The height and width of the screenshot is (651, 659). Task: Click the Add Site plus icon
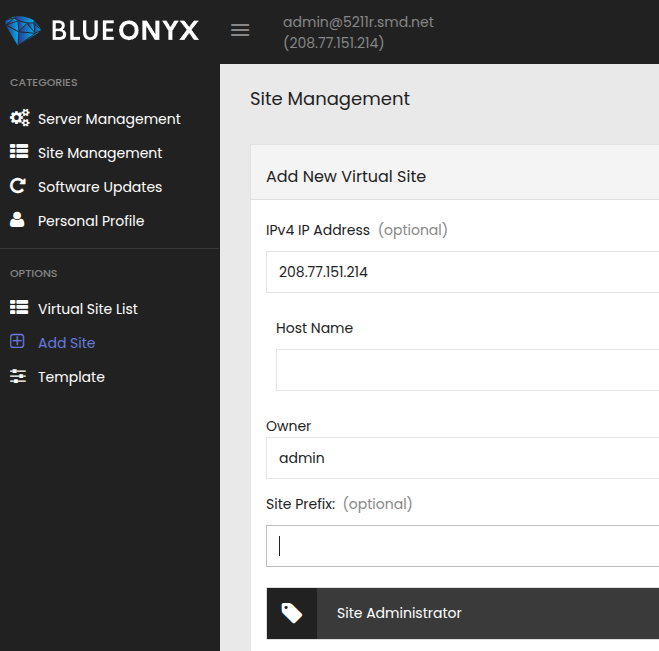17,341
